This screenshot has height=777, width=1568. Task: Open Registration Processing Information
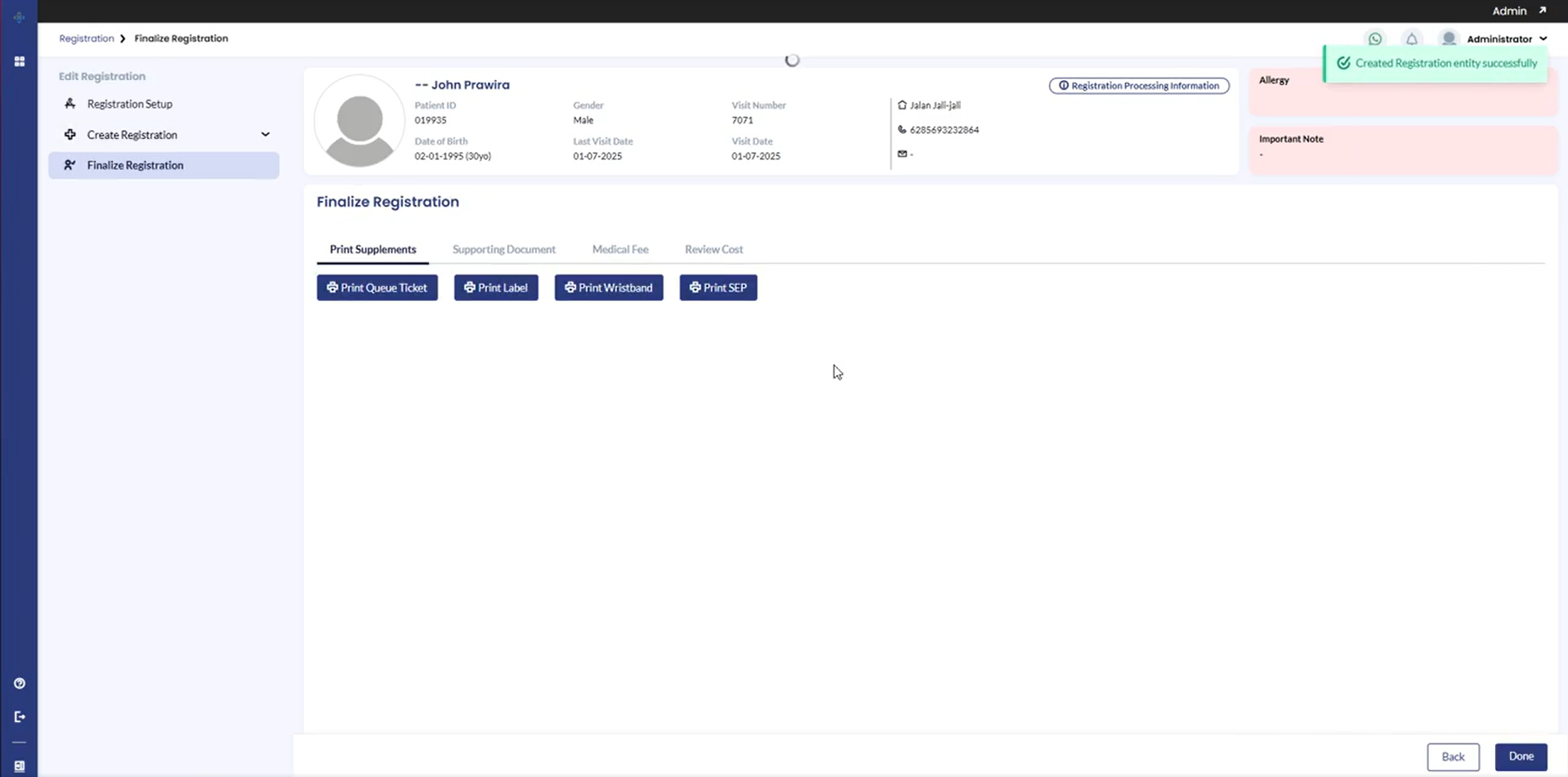point(1139,86)
